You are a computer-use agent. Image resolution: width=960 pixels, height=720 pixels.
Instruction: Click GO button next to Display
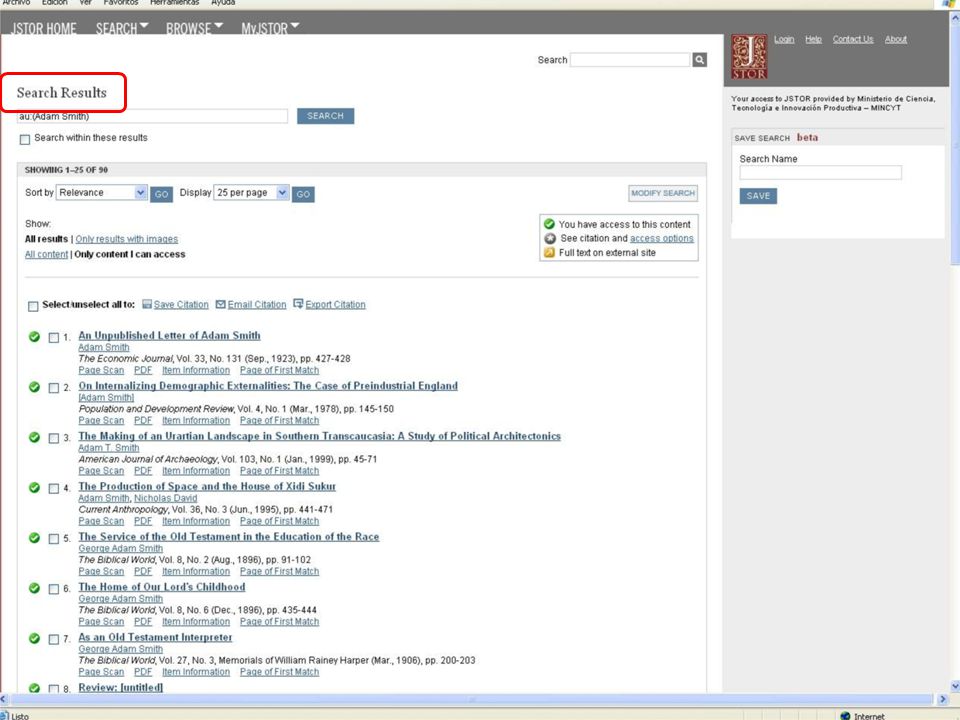click(x=303, y=194)
